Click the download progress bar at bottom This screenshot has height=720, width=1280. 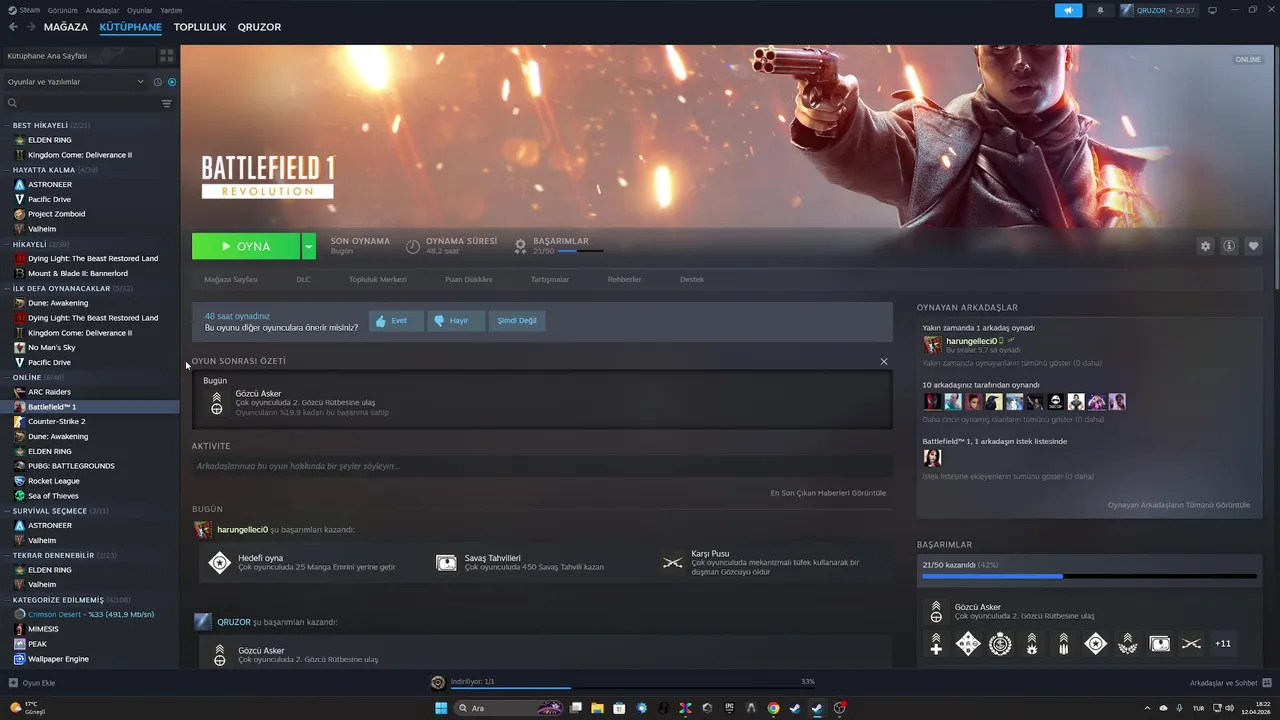pyautogui.click(x=632, y=687)
